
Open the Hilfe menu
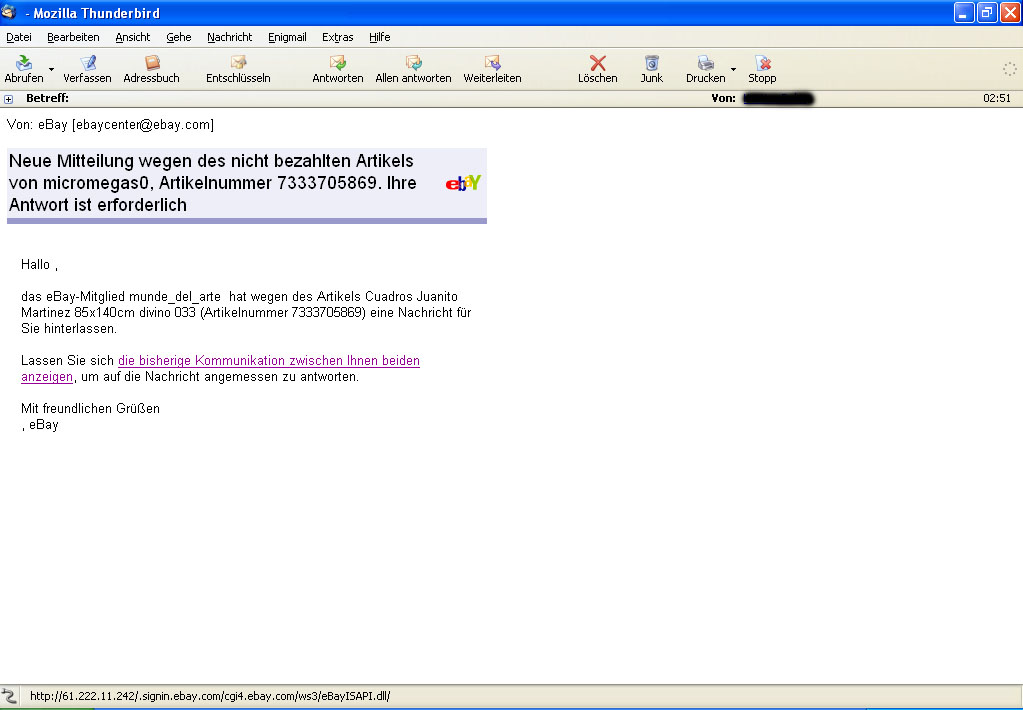click(380, 37)
